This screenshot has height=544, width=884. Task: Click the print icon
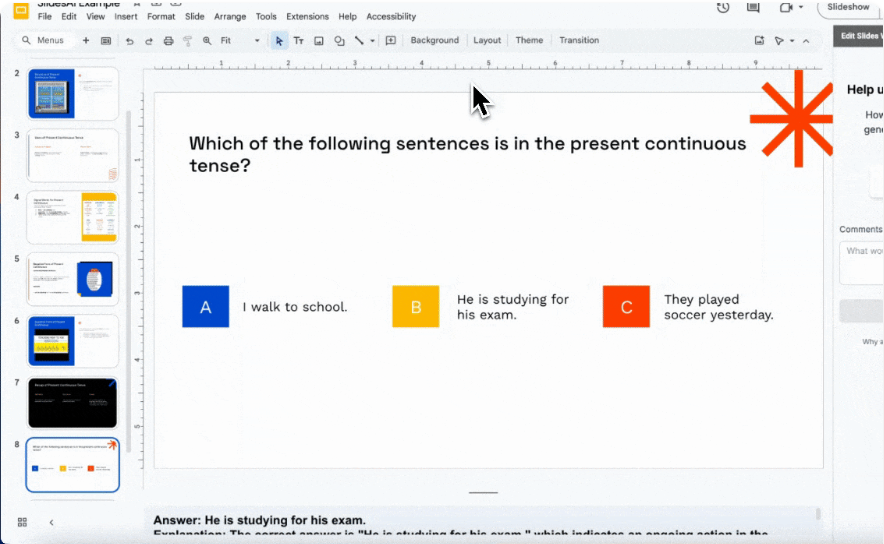(x=168, y=41)
